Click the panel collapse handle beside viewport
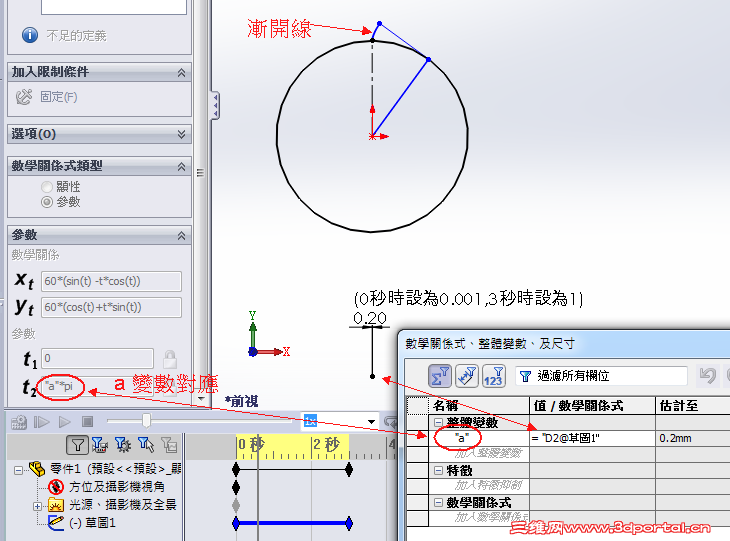 coord(215,106)
